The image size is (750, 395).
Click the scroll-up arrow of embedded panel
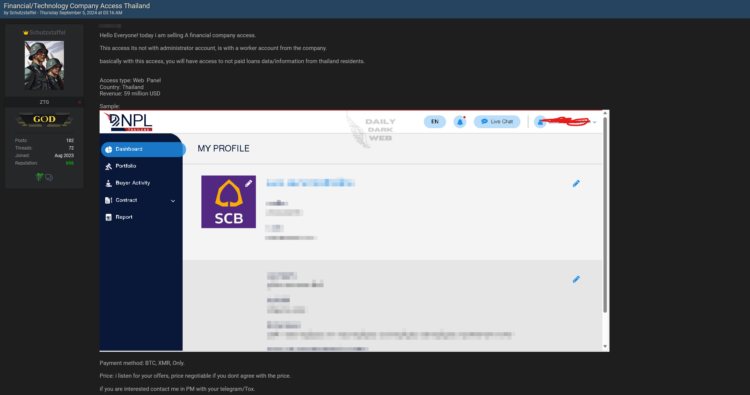[605, 113]
